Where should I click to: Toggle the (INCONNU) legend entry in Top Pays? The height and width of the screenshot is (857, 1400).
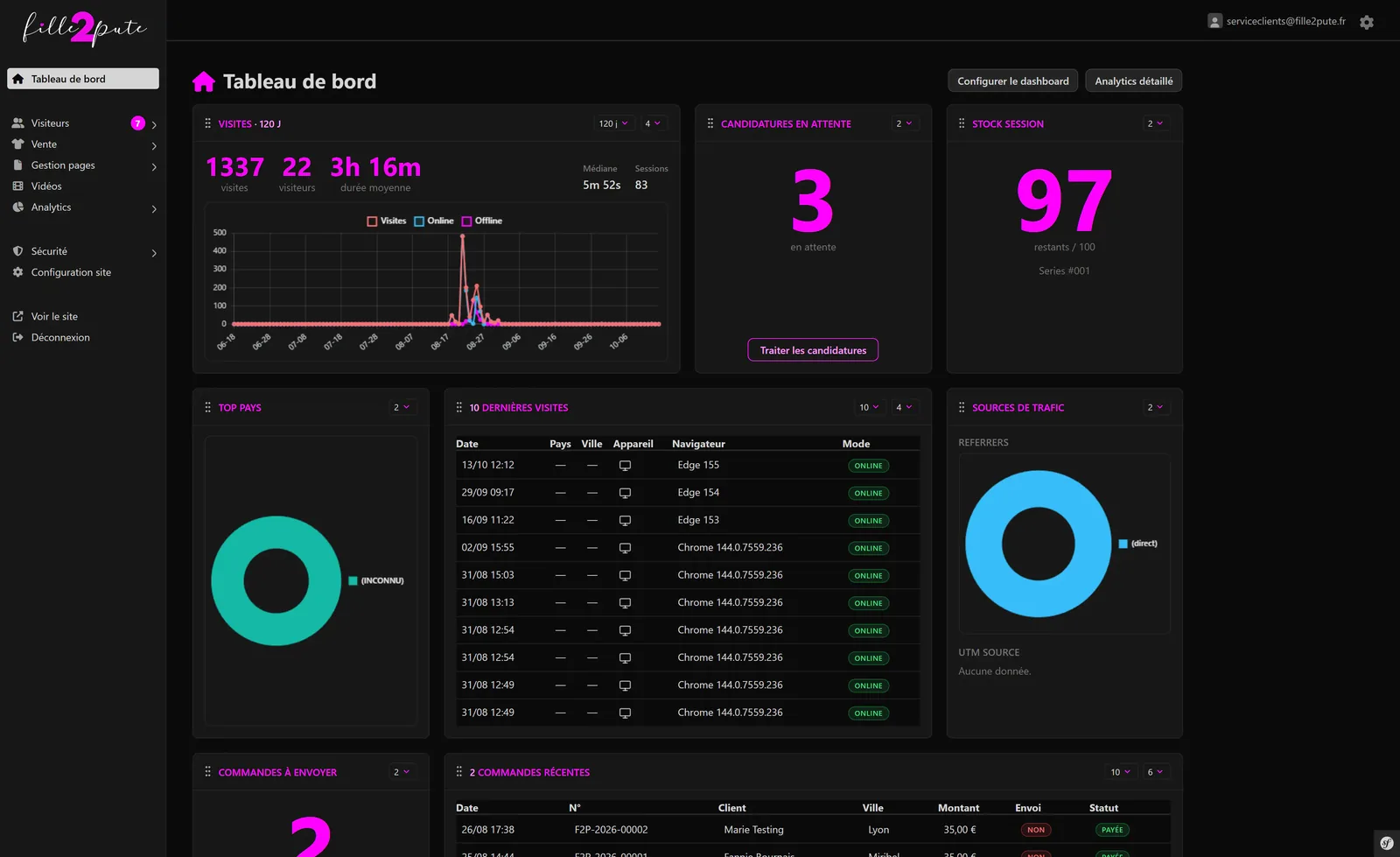pyautogui.click(x=376, y=580)
